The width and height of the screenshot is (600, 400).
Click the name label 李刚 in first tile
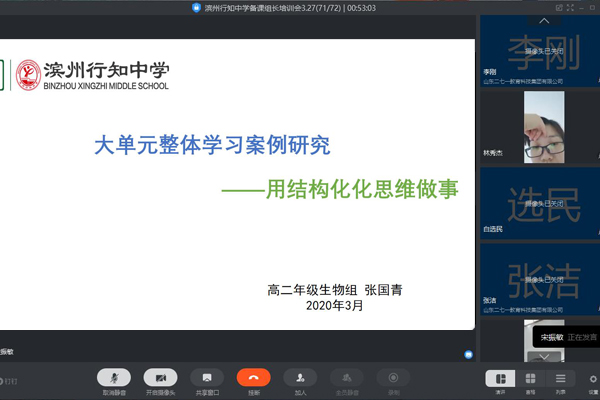click(489, 72)
